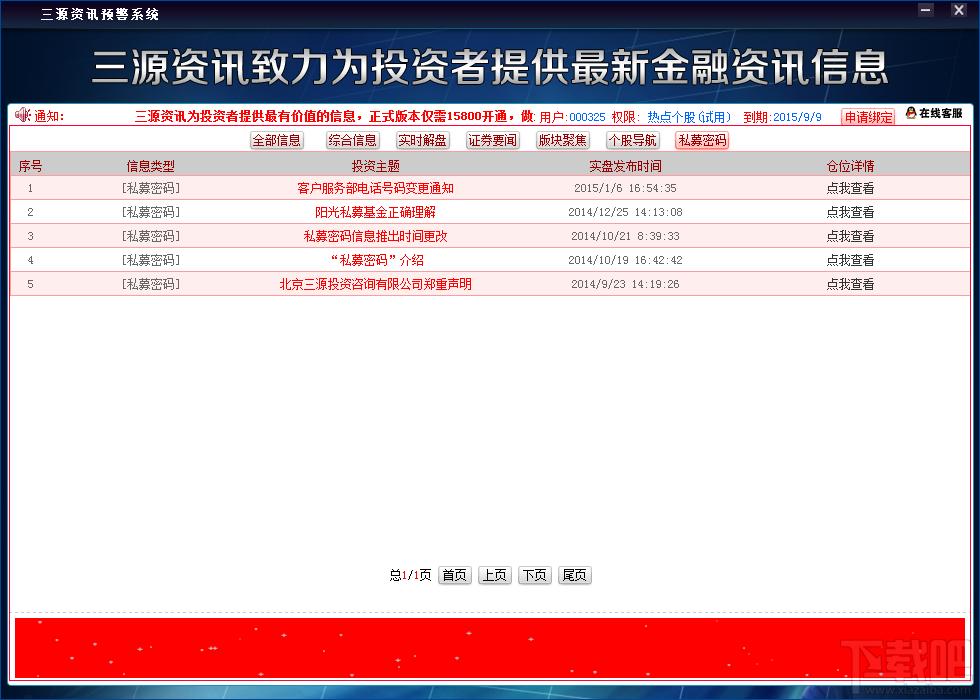Click the 总1/1页 page indicator
The image size is (980, 700).
coord(410,575)
